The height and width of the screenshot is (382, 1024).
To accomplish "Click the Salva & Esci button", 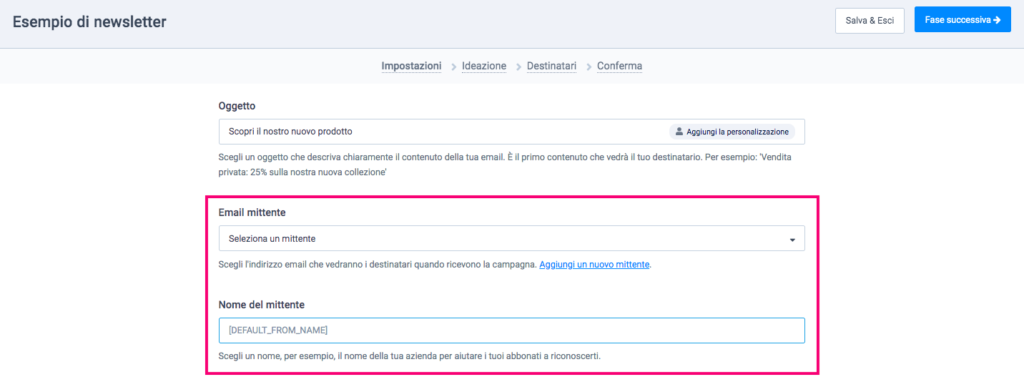I will (869, 20).
